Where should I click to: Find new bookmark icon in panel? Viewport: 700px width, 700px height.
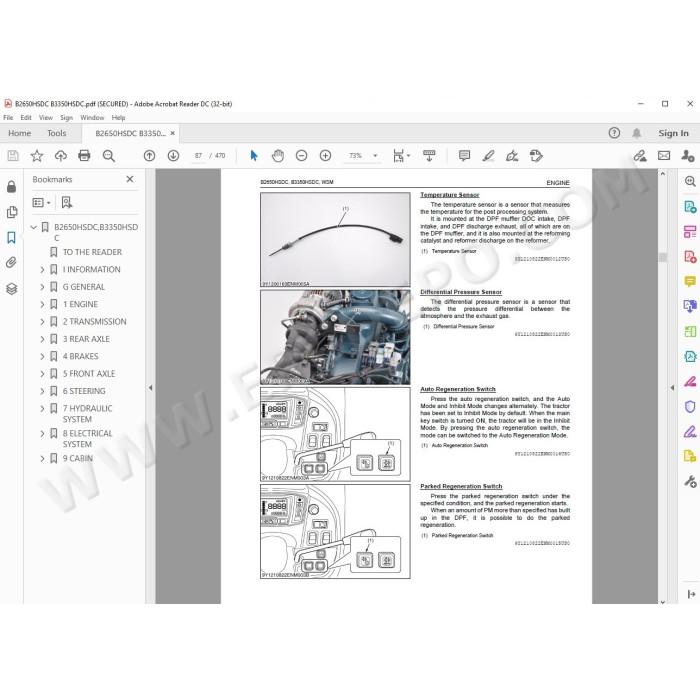[67, 203]
